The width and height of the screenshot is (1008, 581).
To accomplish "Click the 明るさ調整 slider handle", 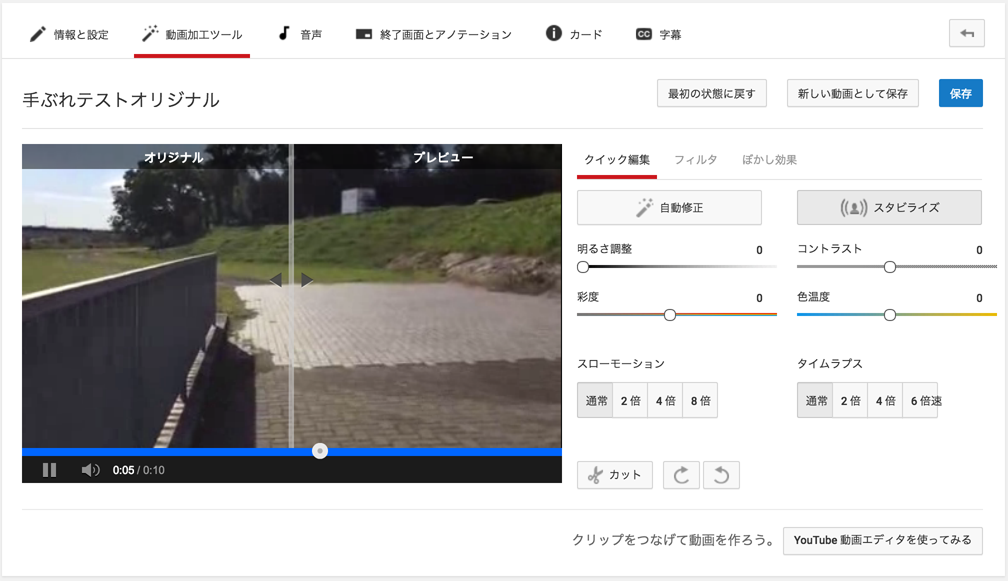I will click(583, 267).
